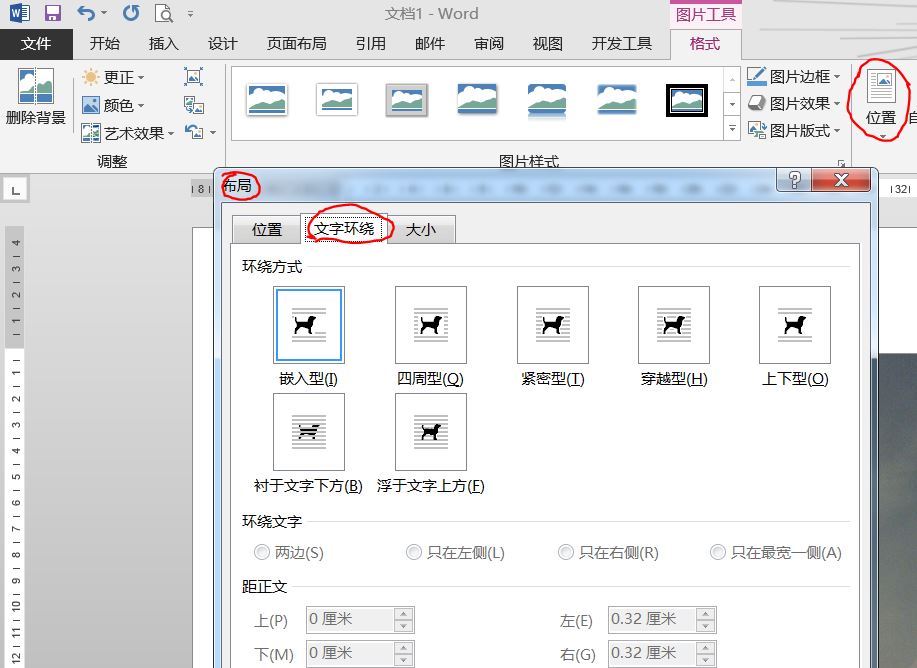
Task: Click the dialog Help question mark button
Action: (x=794, y=180)
